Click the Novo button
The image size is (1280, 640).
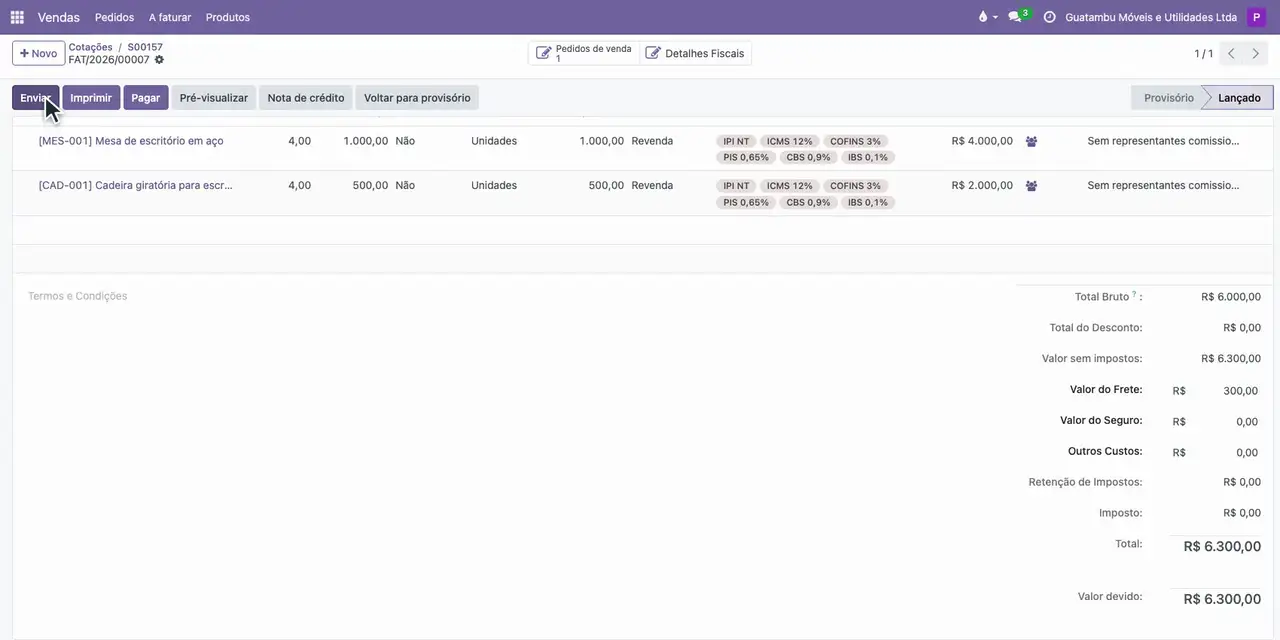tap(38, 53)
